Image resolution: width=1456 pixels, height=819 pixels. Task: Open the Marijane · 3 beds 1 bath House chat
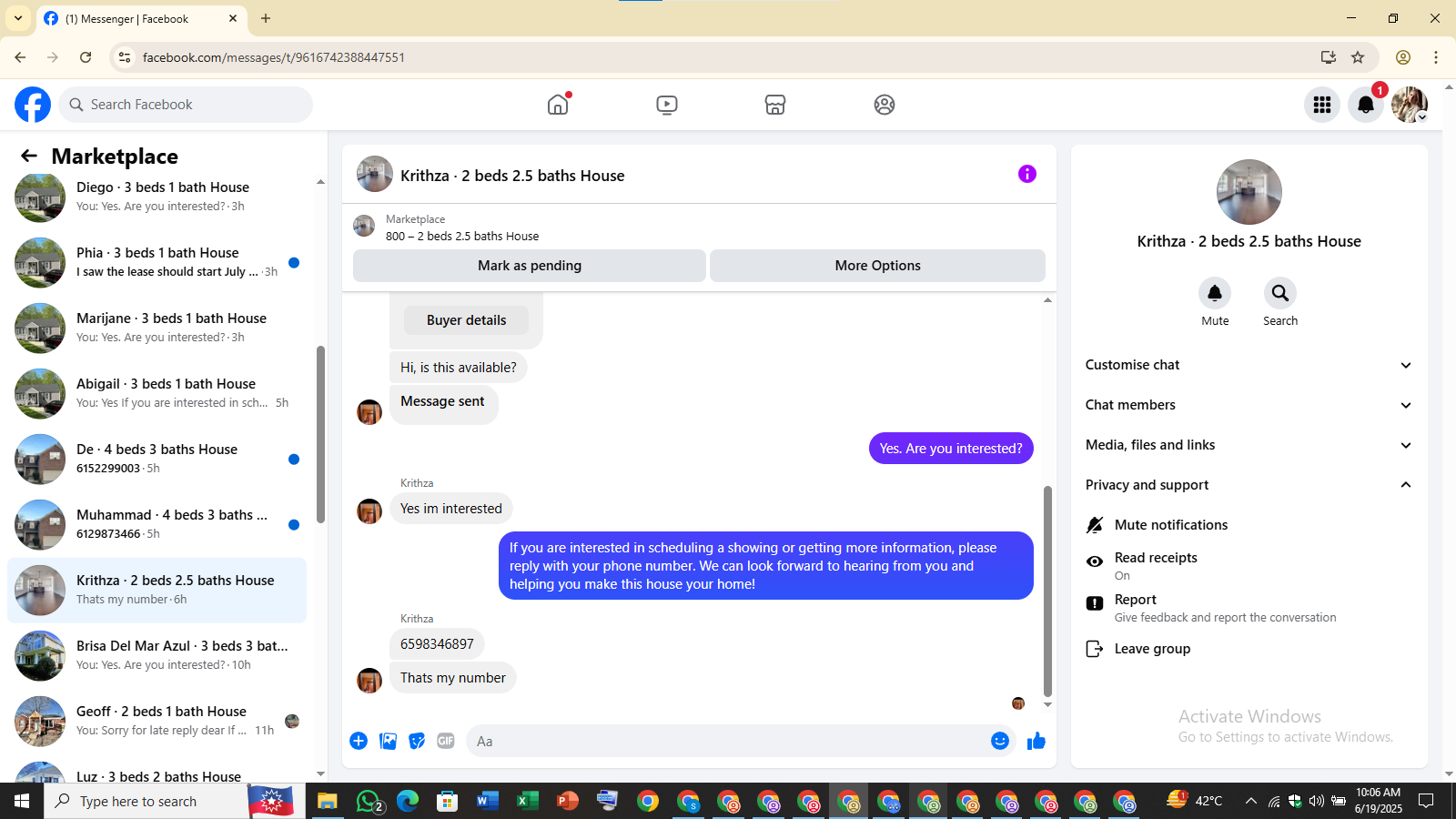[157, 328]
